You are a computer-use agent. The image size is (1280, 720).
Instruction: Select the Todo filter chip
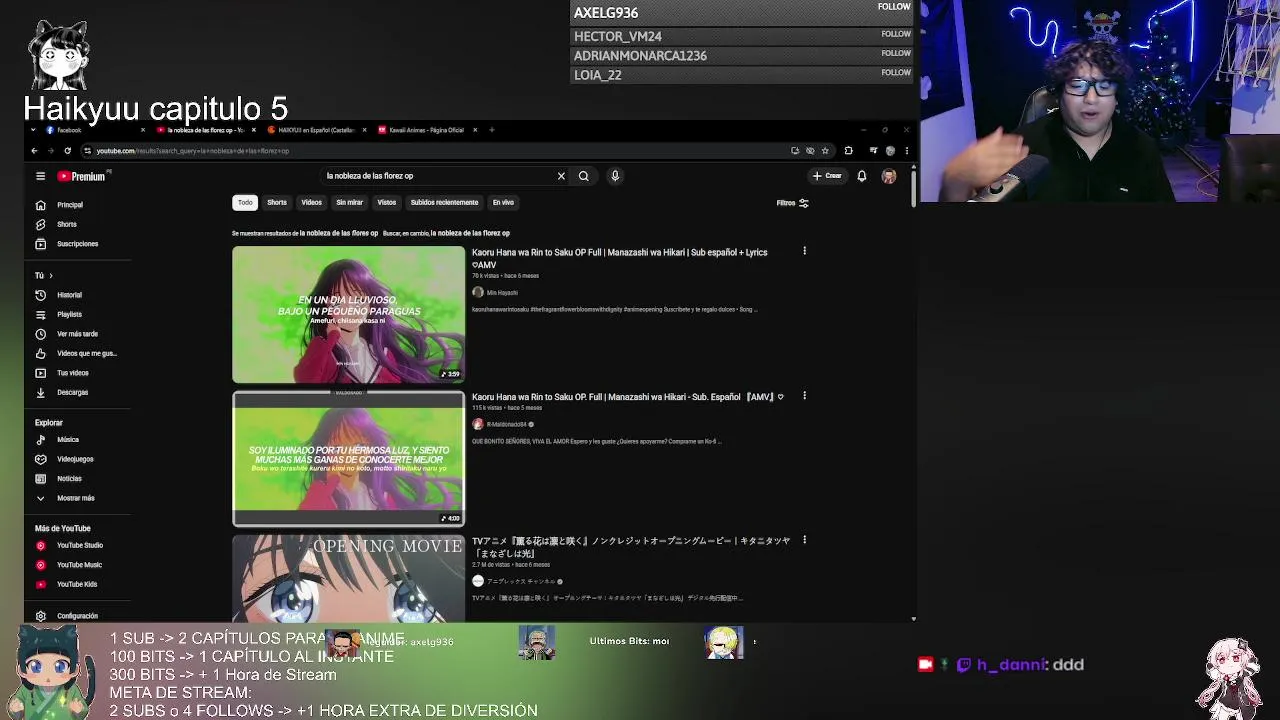[x=245, y=203]
